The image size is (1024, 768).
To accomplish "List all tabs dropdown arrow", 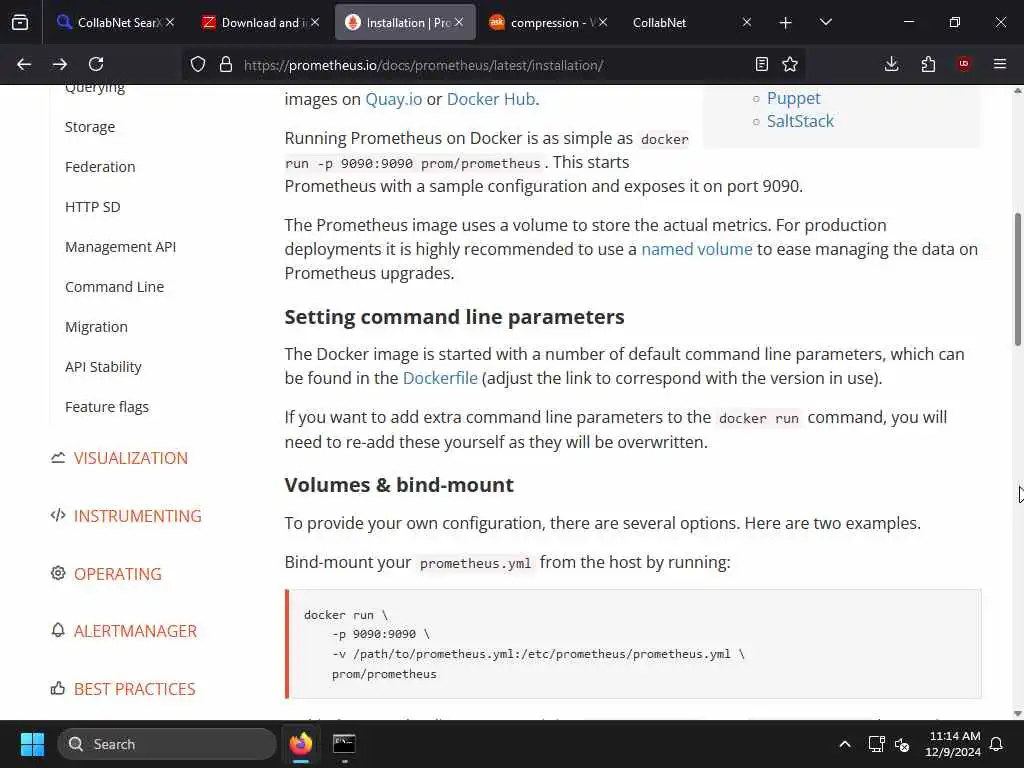I will point(825,22).
